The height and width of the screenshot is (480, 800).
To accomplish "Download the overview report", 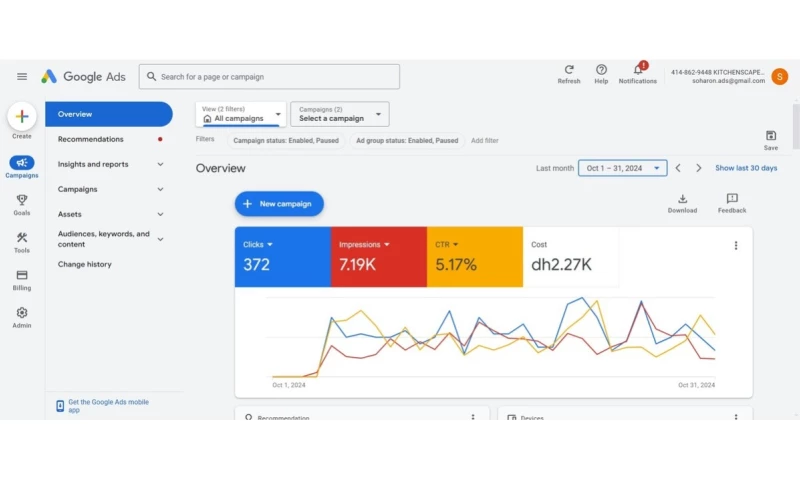I will 682,200.
